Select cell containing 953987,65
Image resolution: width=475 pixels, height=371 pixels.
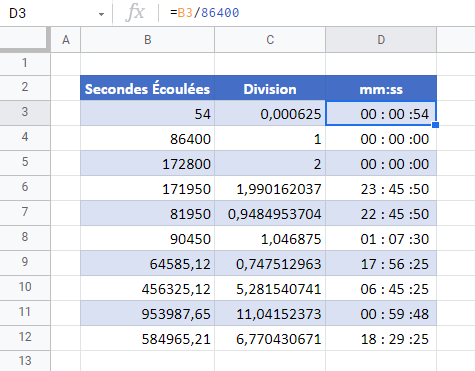pos(147,313)
